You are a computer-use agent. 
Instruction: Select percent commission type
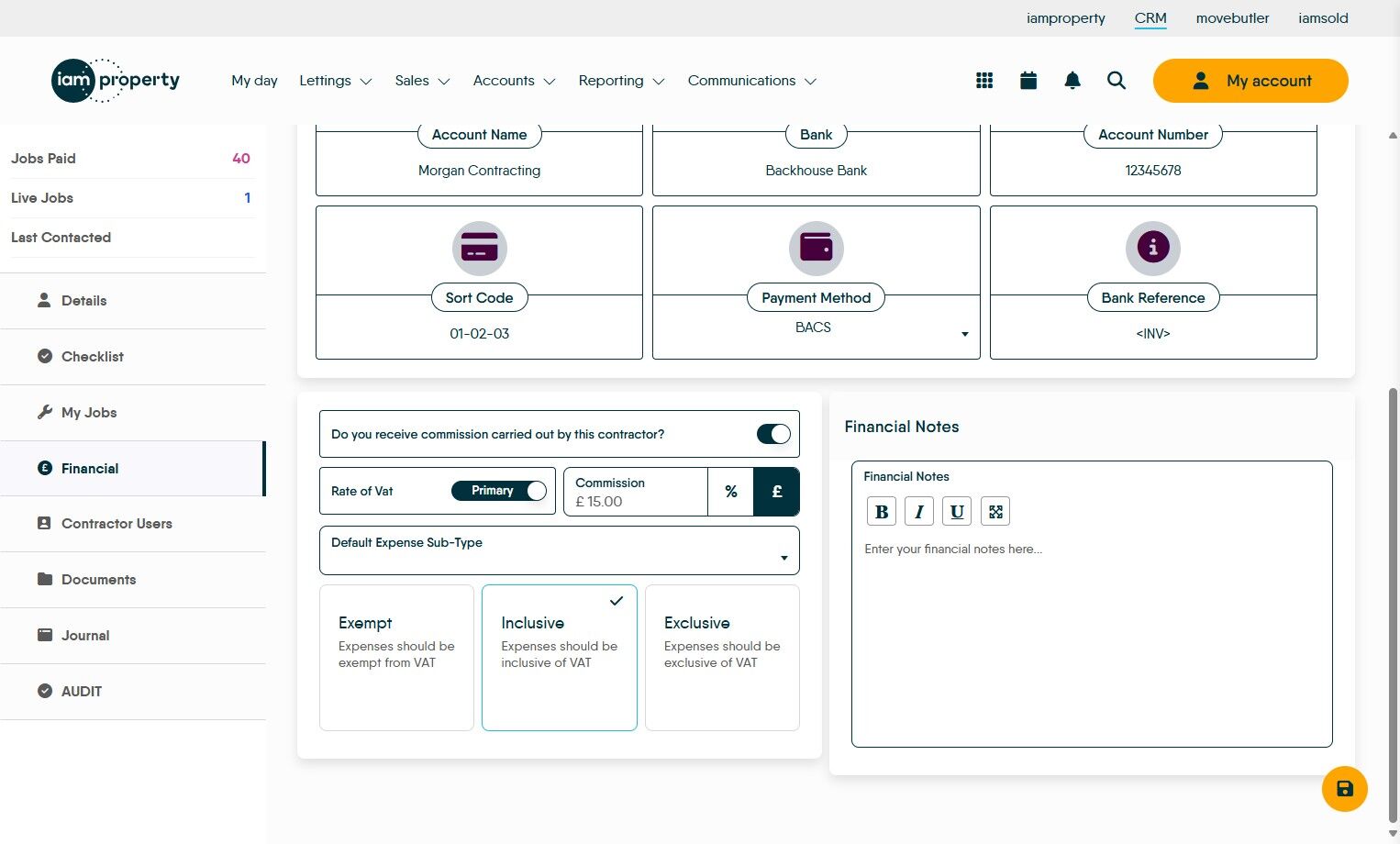pyautogui.click(x=731, y=492)
